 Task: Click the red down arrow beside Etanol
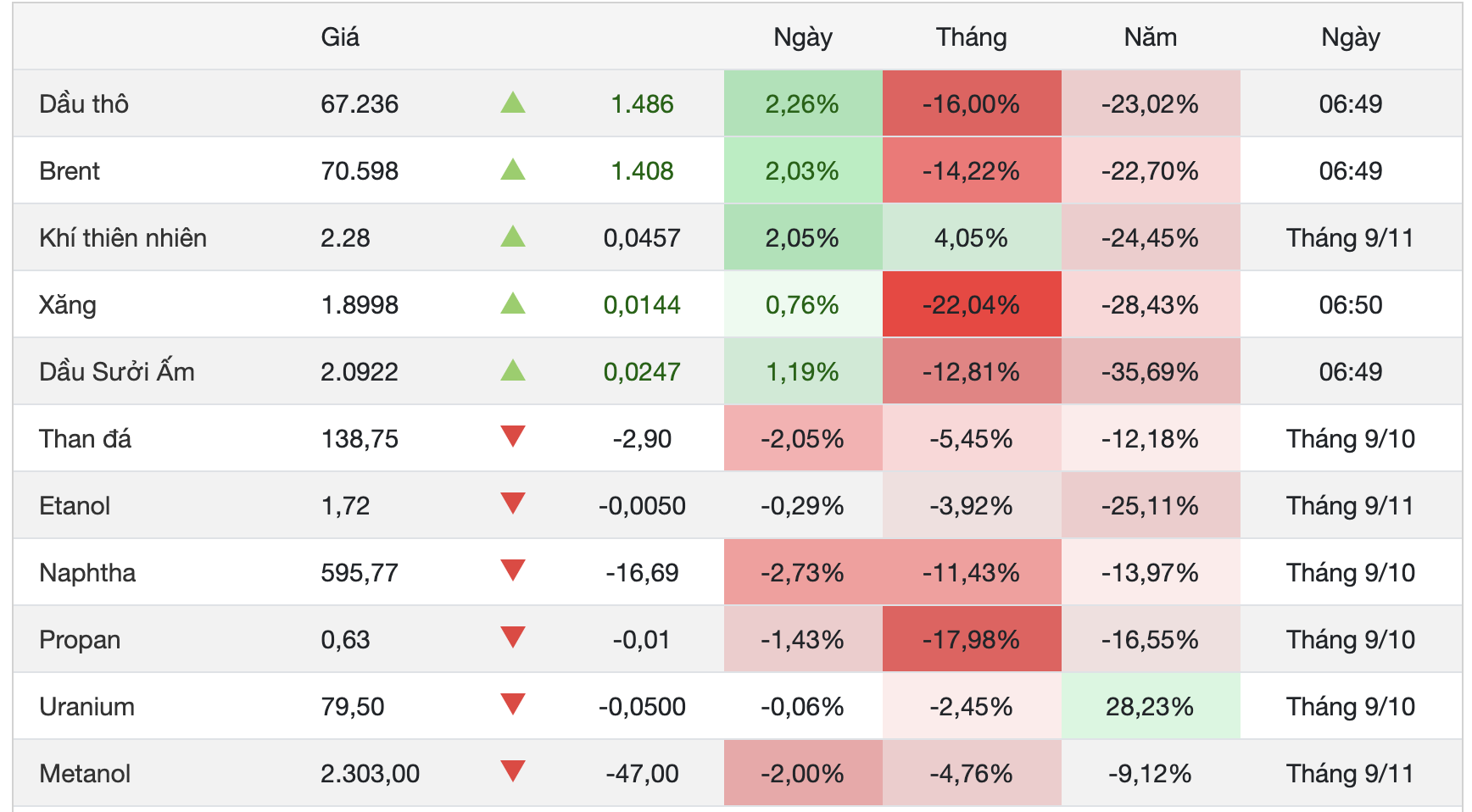pos(513,503)
